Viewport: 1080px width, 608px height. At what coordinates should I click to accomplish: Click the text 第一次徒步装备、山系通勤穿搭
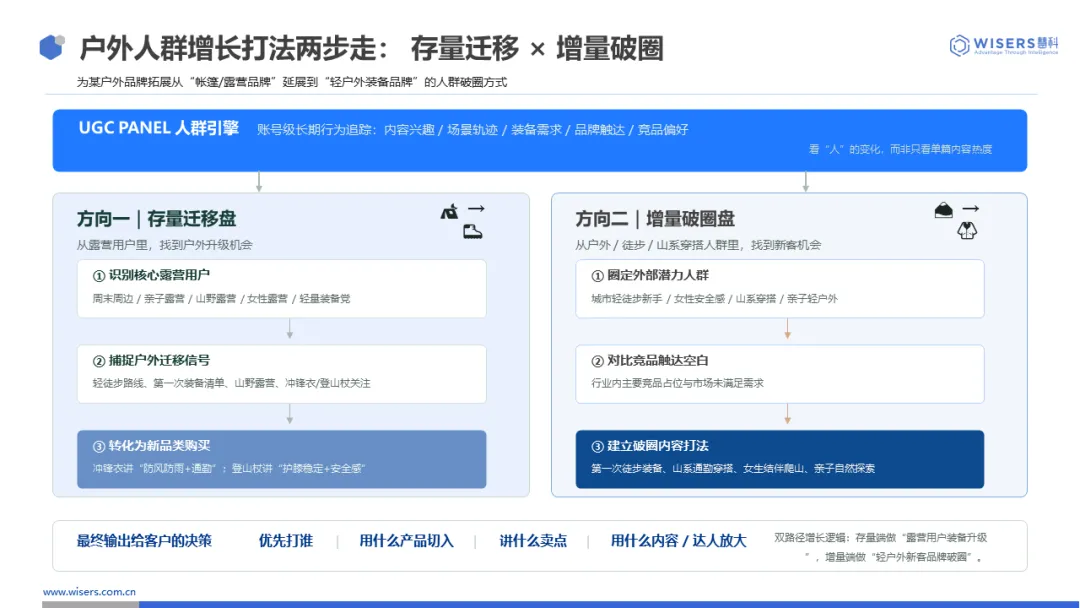[662, 469]
